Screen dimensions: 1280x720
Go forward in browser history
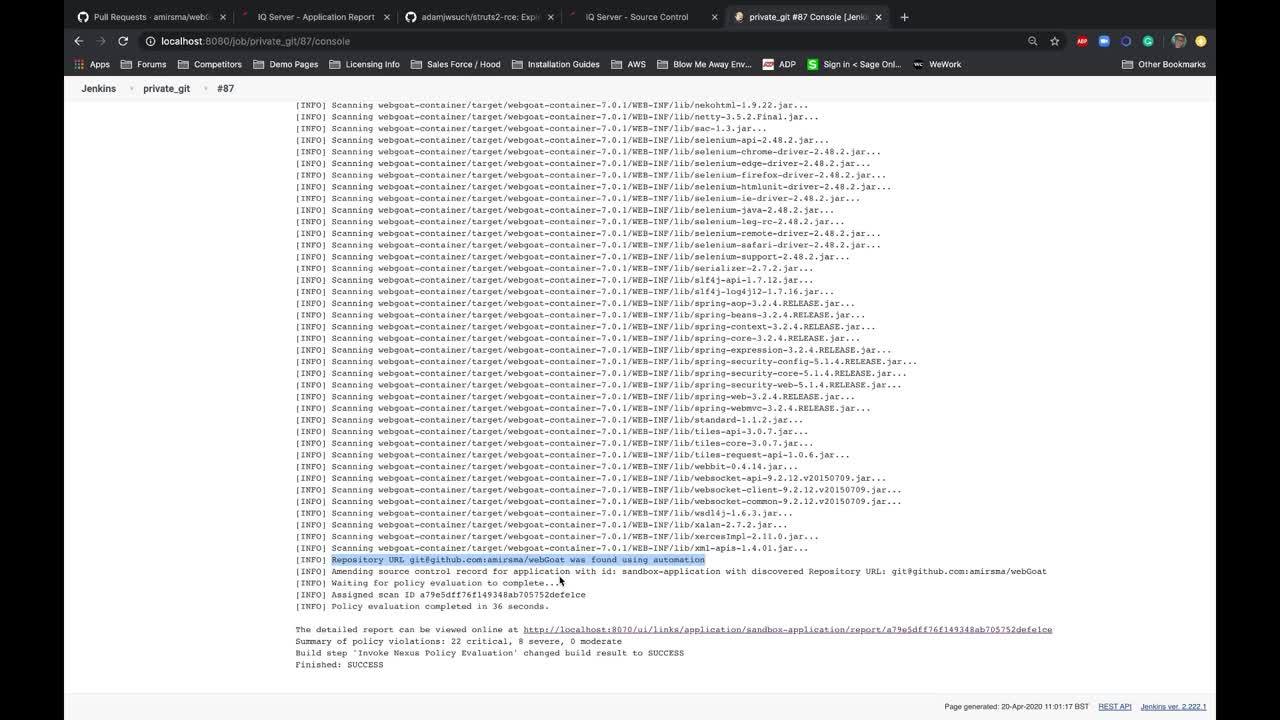(101, 41)
